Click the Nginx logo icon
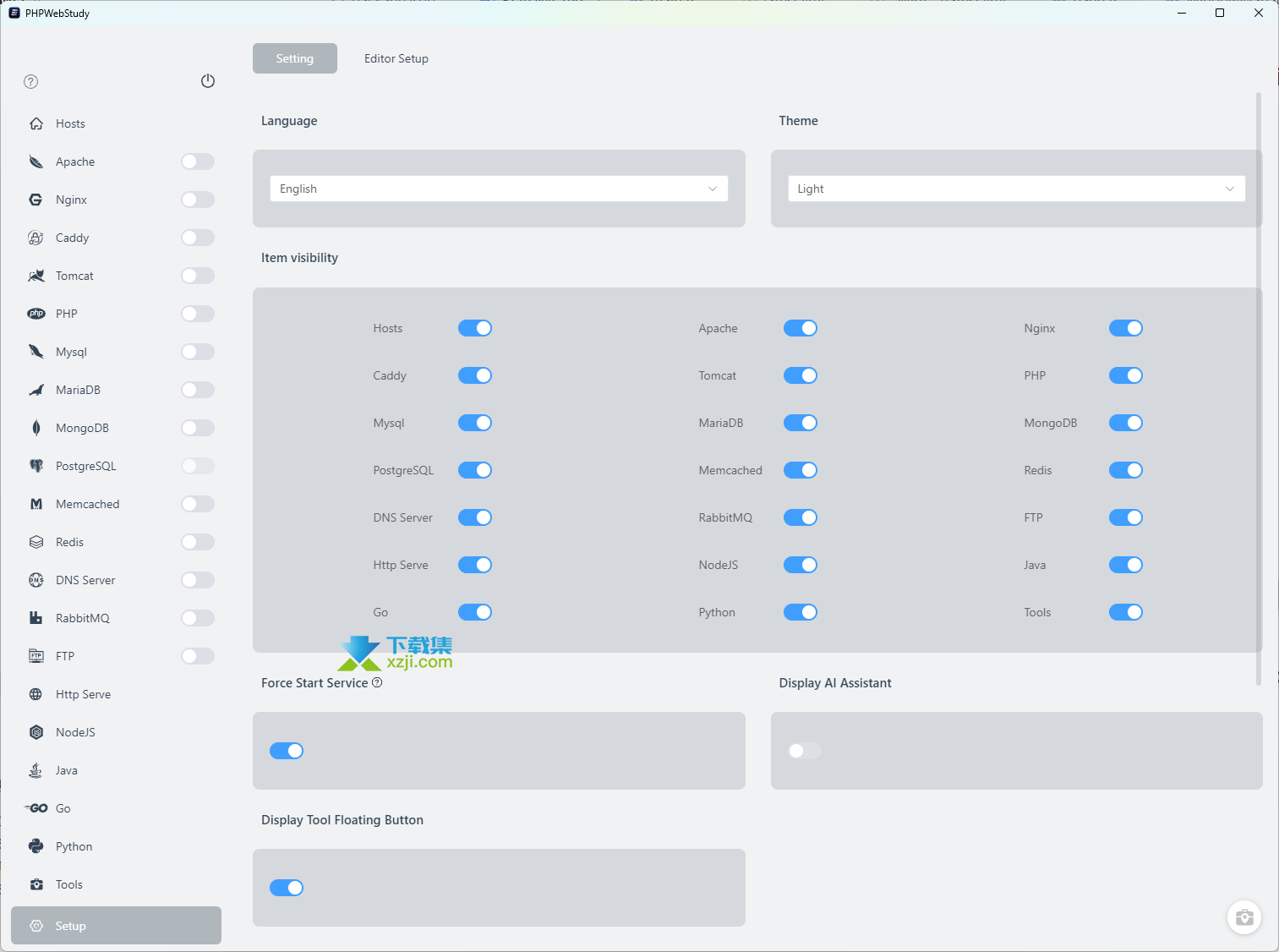Viewport: 1279px width, 952px height. 36,200
